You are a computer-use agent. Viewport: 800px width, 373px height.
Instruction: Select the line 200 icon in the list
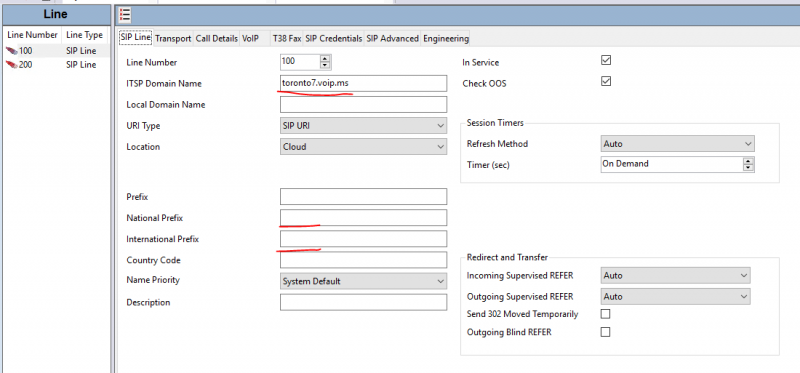pyautogui.click(x=11, y=65)
